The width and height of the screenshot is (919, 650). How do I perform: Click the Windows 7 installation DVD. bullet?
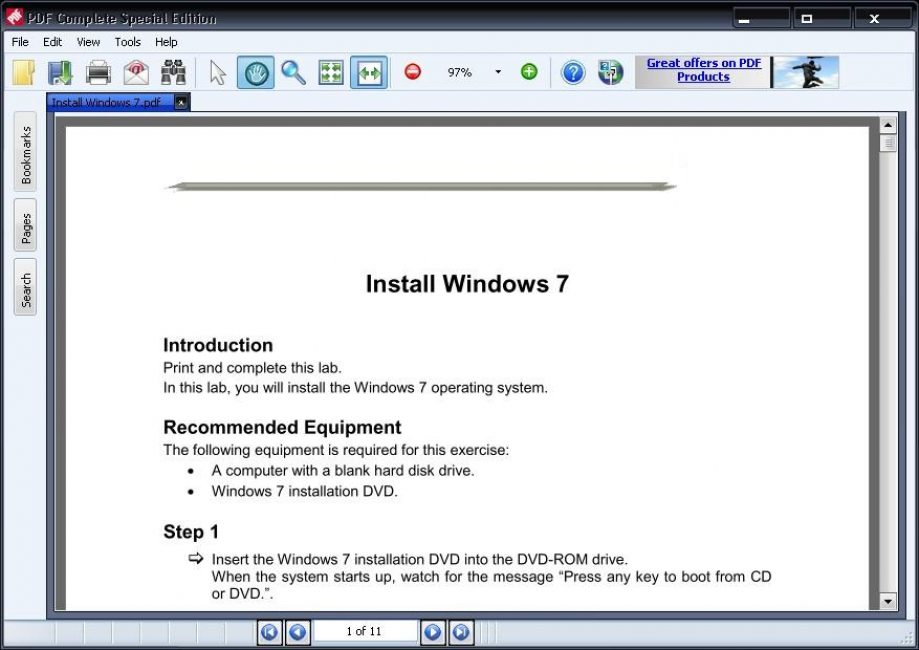point(305,491)
